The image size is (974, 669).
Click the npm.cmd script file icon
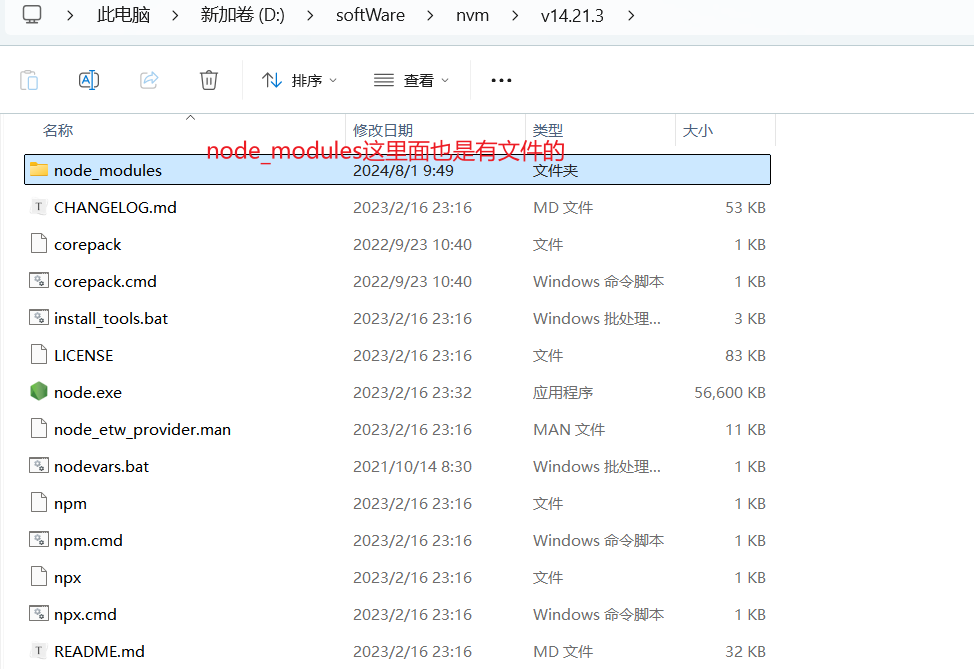coord(39,540)
